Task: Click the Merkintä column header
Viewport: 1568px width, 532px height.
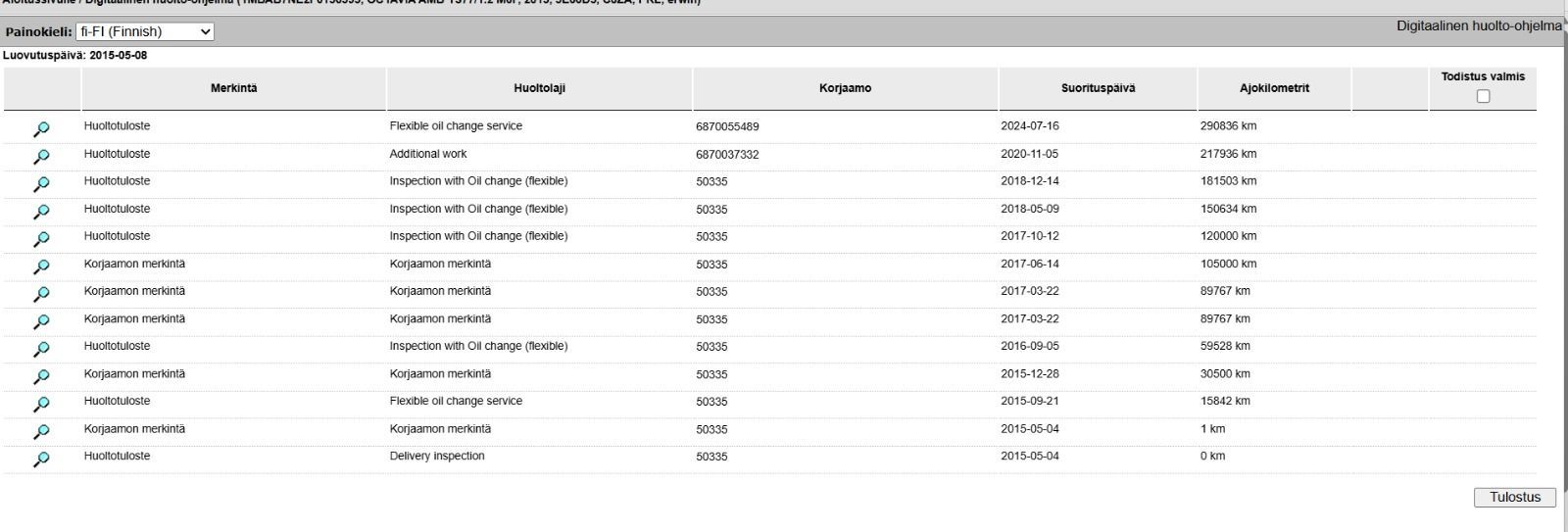Action: pyautogui.click(x=233, y=88)
